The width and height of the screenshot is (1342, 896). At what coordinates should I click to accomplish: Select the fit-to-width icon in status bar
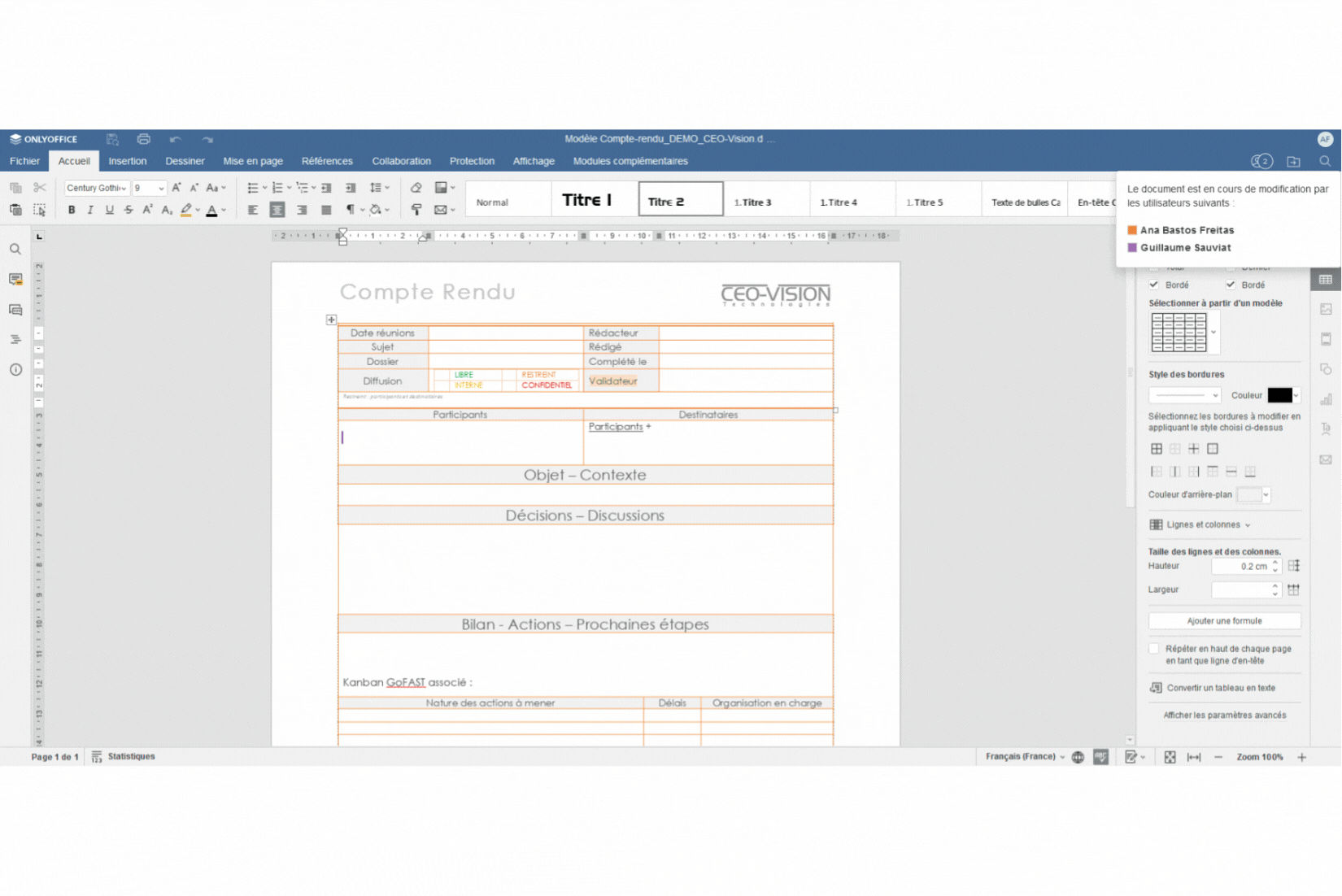coord(1194,756)
